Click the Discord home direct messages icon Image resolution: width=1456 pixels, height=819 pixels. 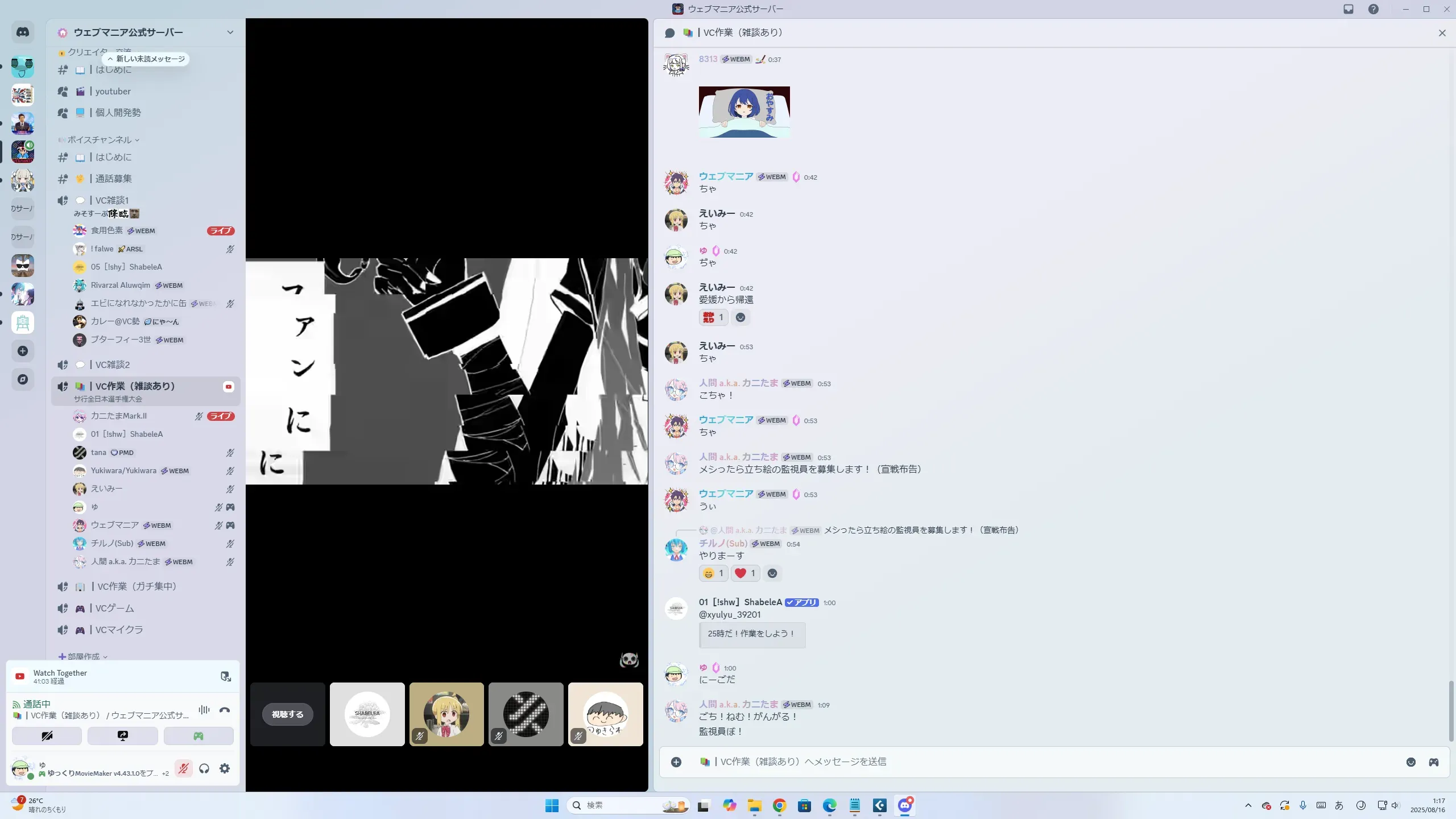(x=23, y=32)
